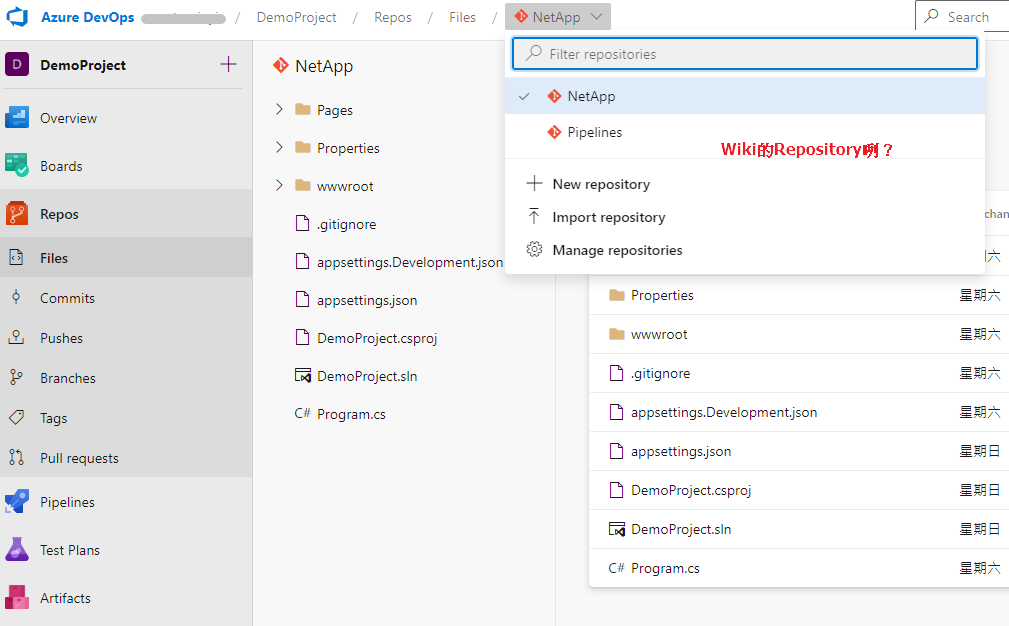Open Program.cs in the file list
The width and height of the screenshot is (1009, 626).
pos(665,568)
